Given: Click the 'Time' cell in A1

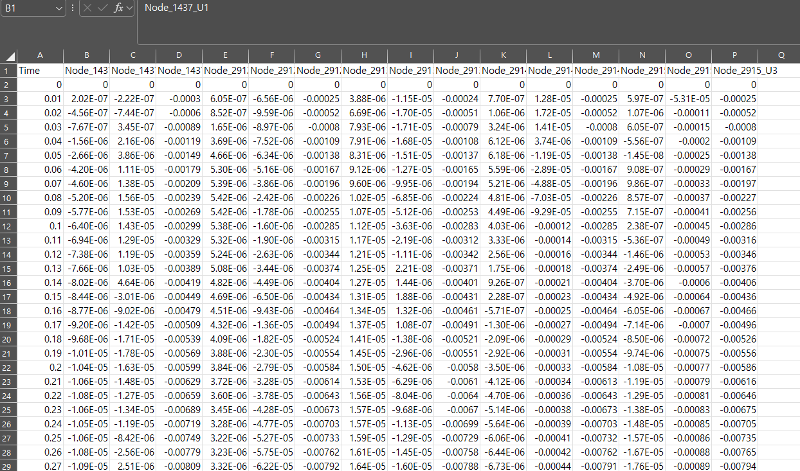Looking at the screenshot, I should coord(40,70).
